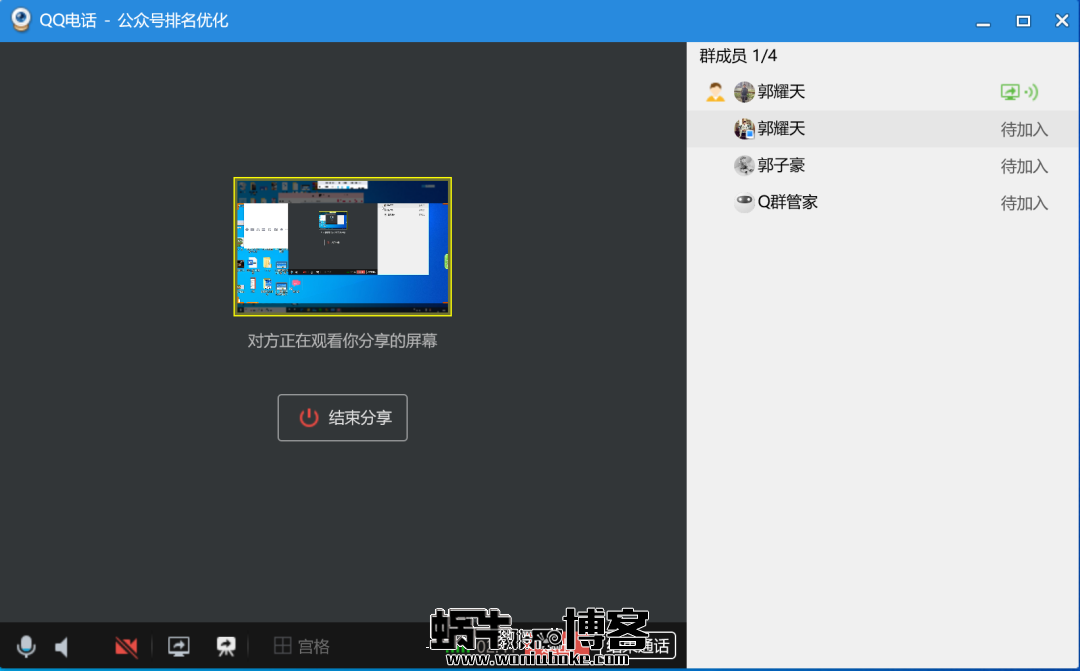1080x671 pixels.
Task: Switch to 宫格 grid view
Action: 302,646
